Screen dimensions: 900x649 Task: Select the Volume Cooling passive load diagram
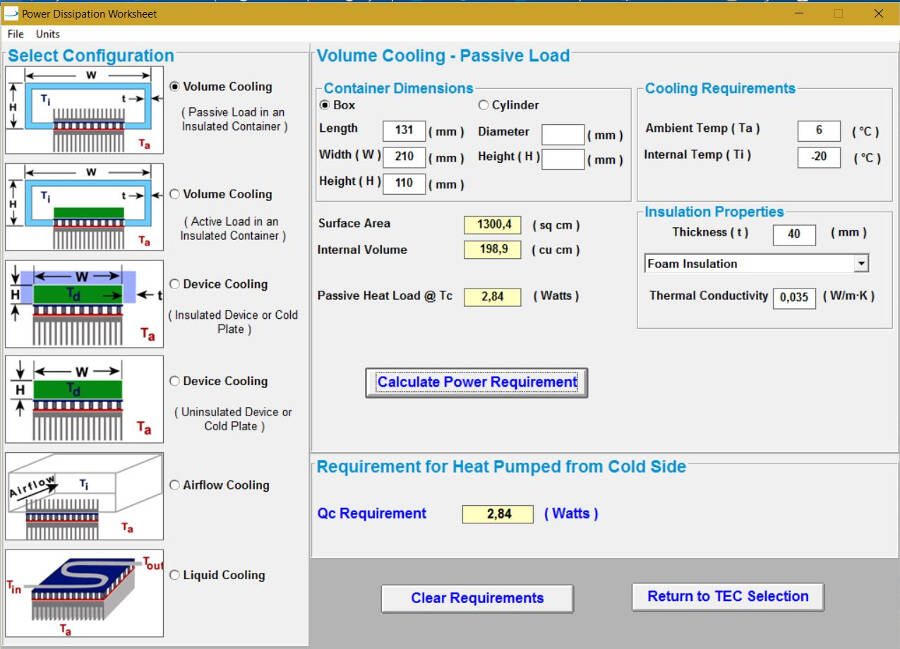coord(84,111)
